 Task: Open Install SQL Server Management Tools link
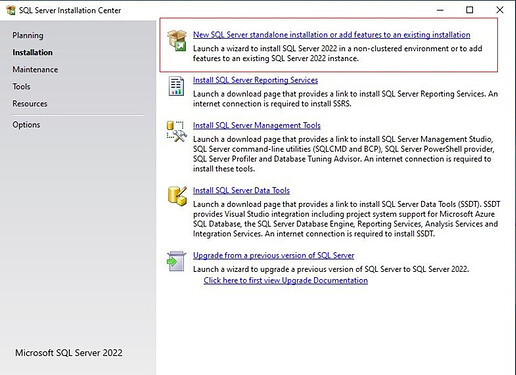coord(257,125)
